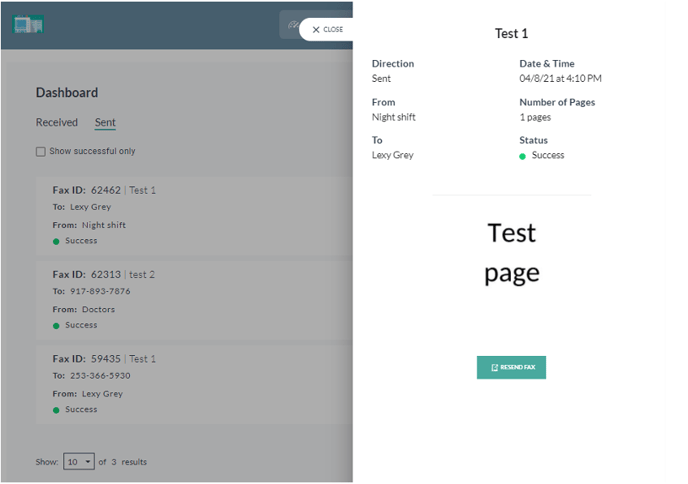
Task: Click the building logo in the header
Action: (28, 24)
